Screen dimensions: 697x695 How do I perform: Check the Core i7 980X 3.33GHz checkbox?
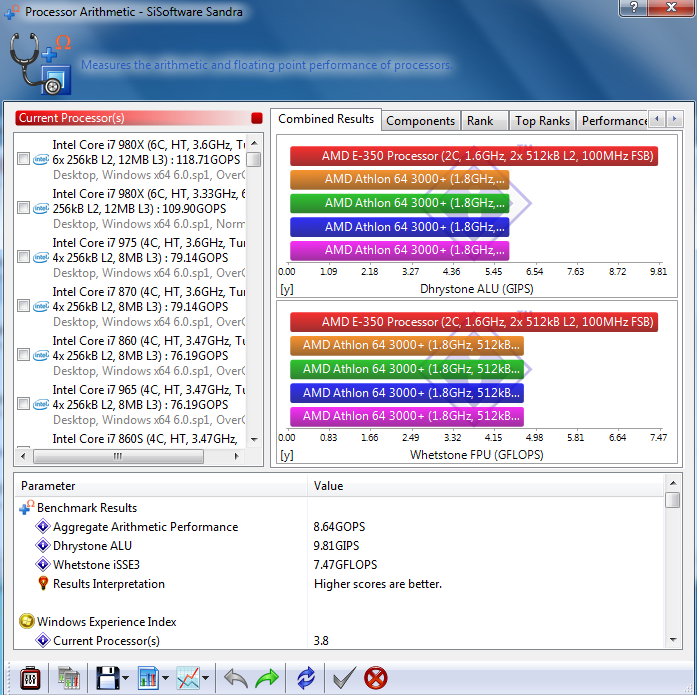(x=23, y=208)
